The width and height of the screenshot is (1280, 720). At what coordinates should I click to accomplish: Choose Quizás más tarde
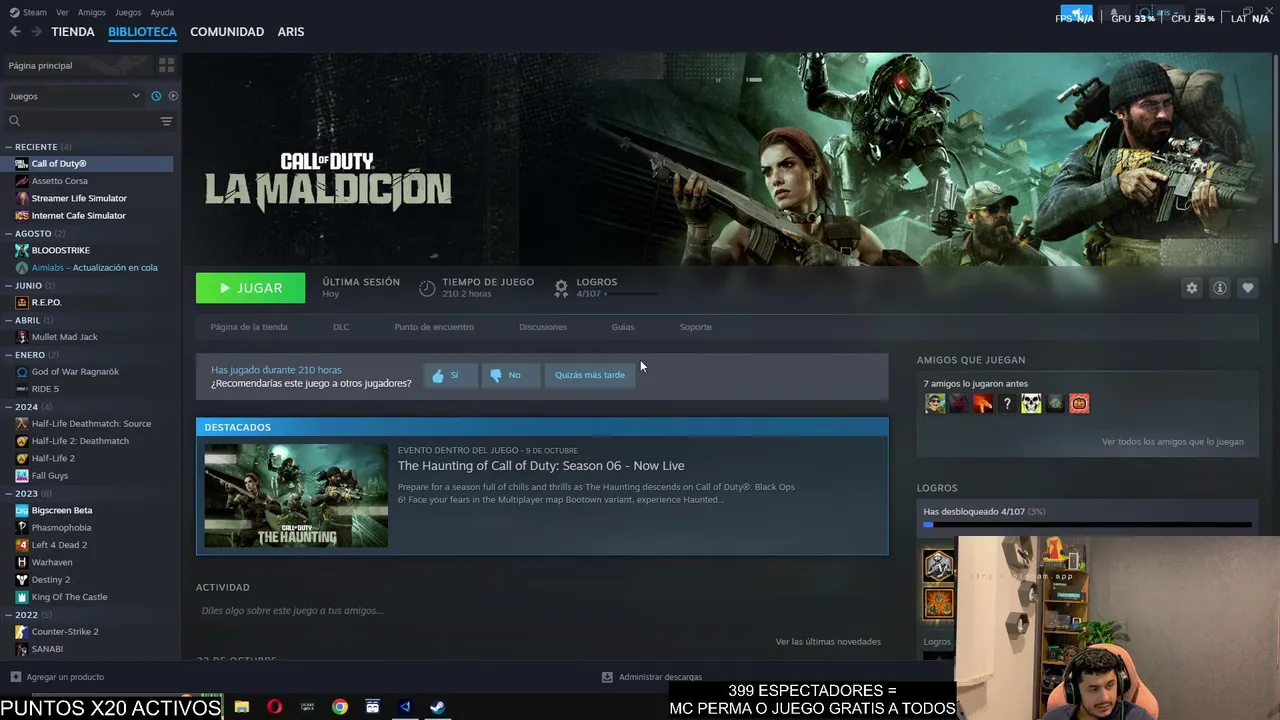point(590,375)
